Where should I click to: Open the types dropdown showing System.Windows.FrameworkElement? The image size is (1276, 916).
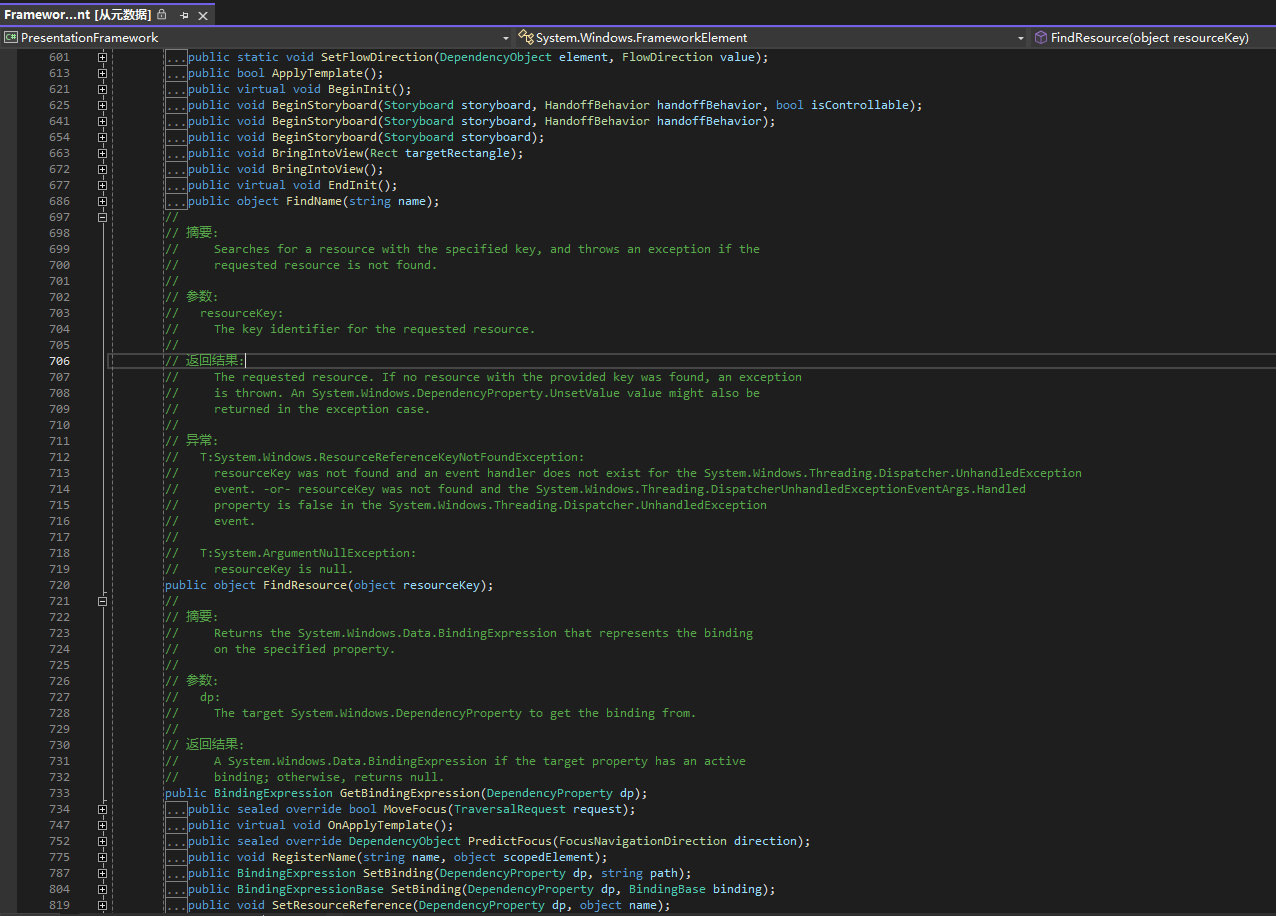point(1020,37)
